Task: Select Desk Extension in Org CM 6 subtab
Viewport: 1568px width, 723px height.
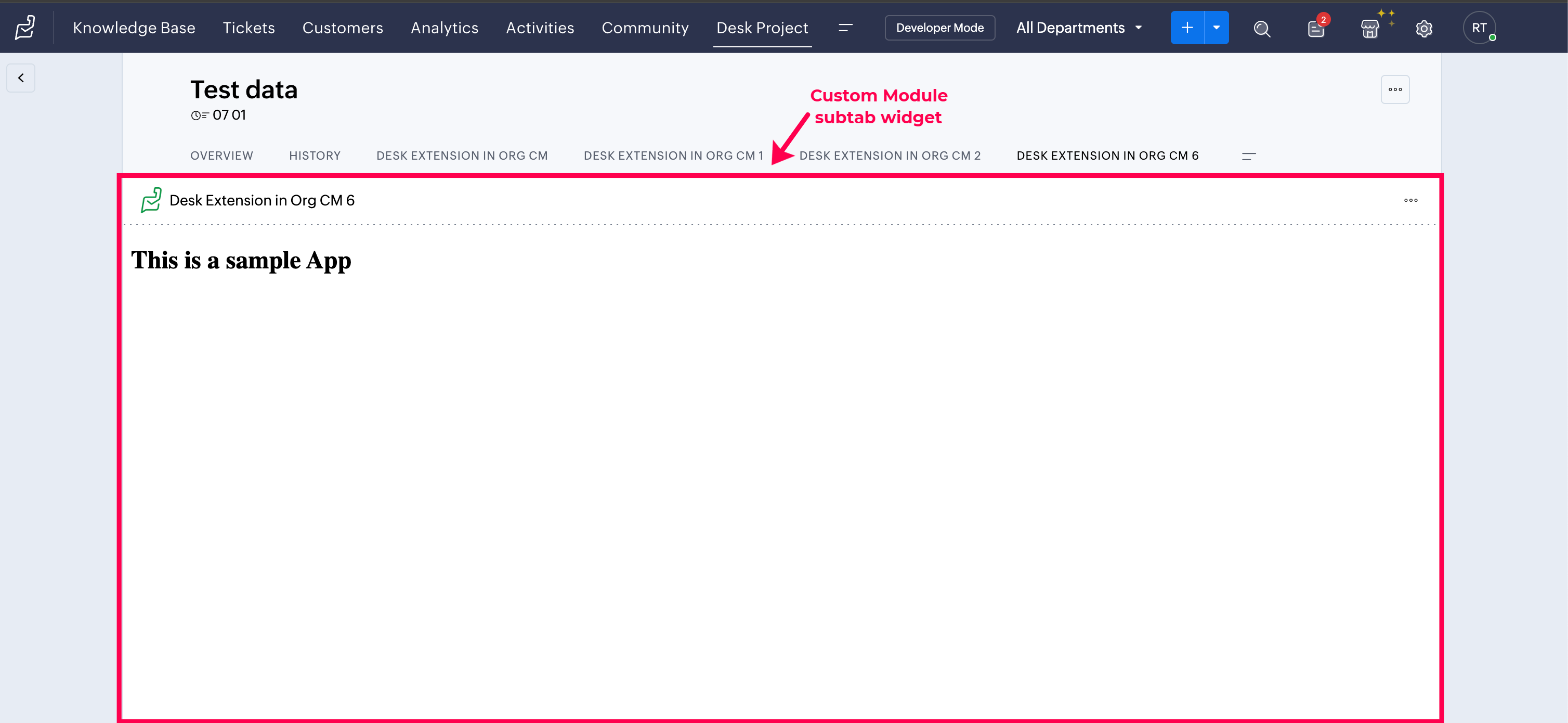Action: click(x=1107, y=156)
